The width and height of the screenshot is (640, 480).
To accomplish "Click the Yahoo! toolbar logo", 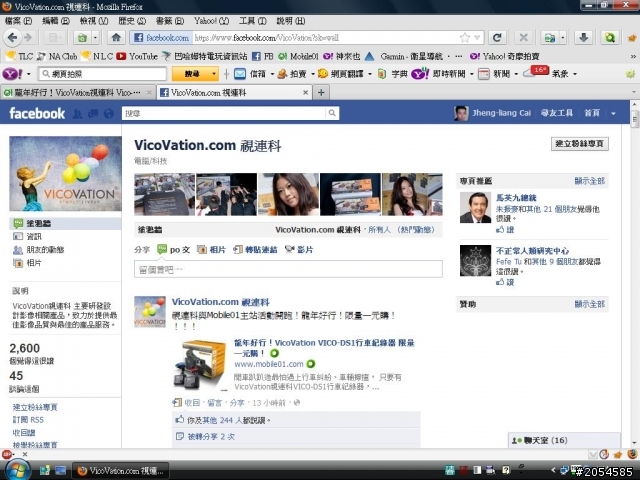I will coord(12,74).
